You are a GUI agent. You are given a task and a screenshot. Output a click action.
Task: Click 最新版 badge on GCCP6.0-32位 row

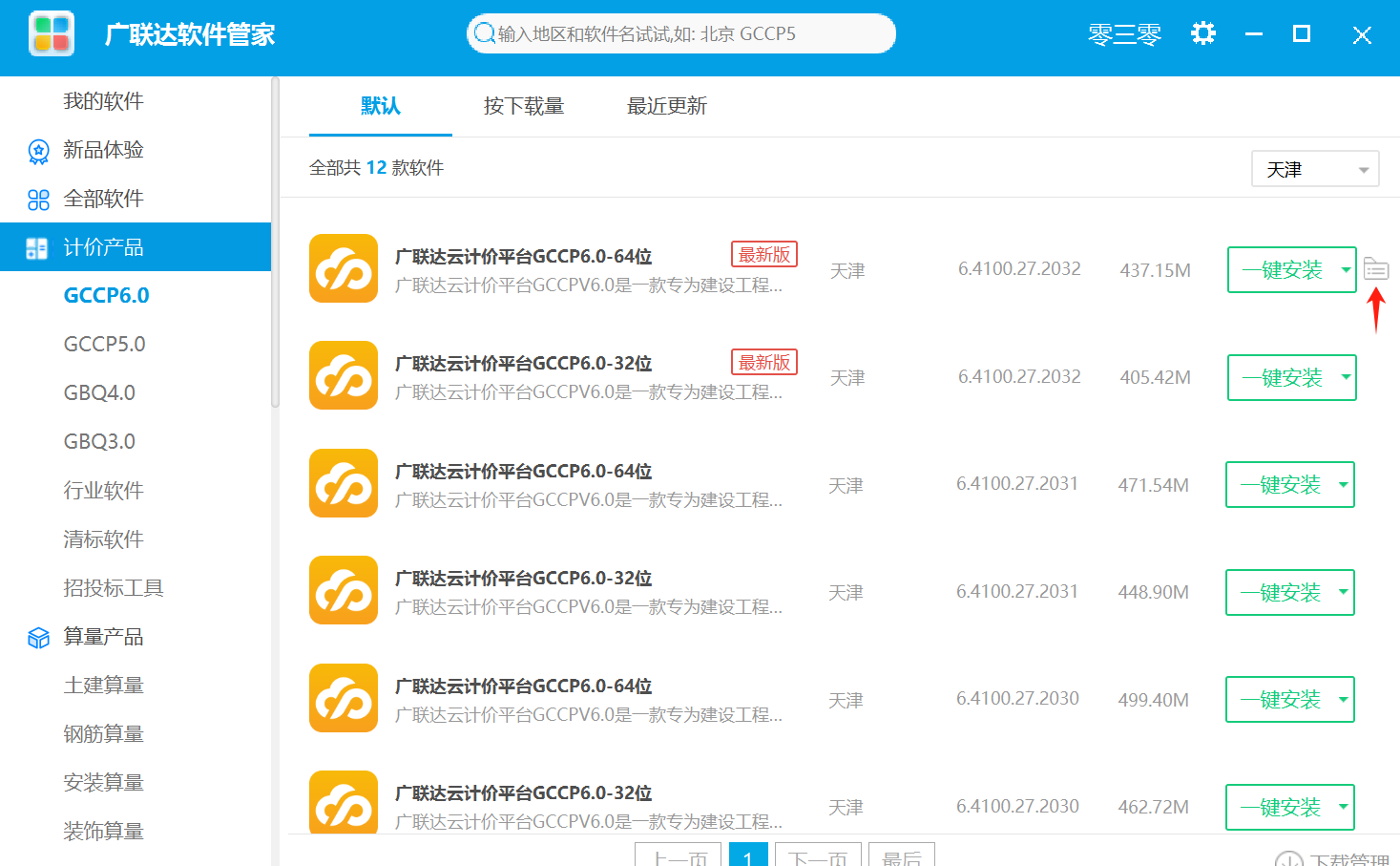(x=764, y=363)
